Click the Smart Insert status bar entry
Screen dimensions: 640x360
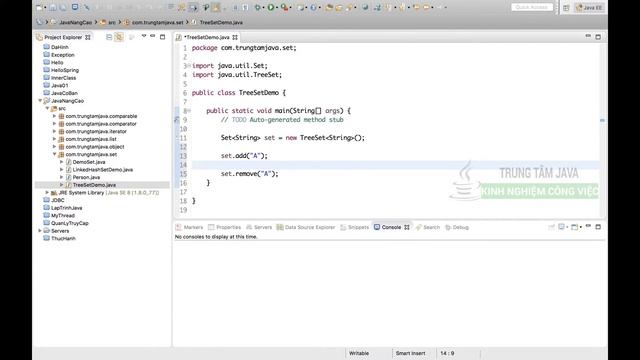coord(410,353)
